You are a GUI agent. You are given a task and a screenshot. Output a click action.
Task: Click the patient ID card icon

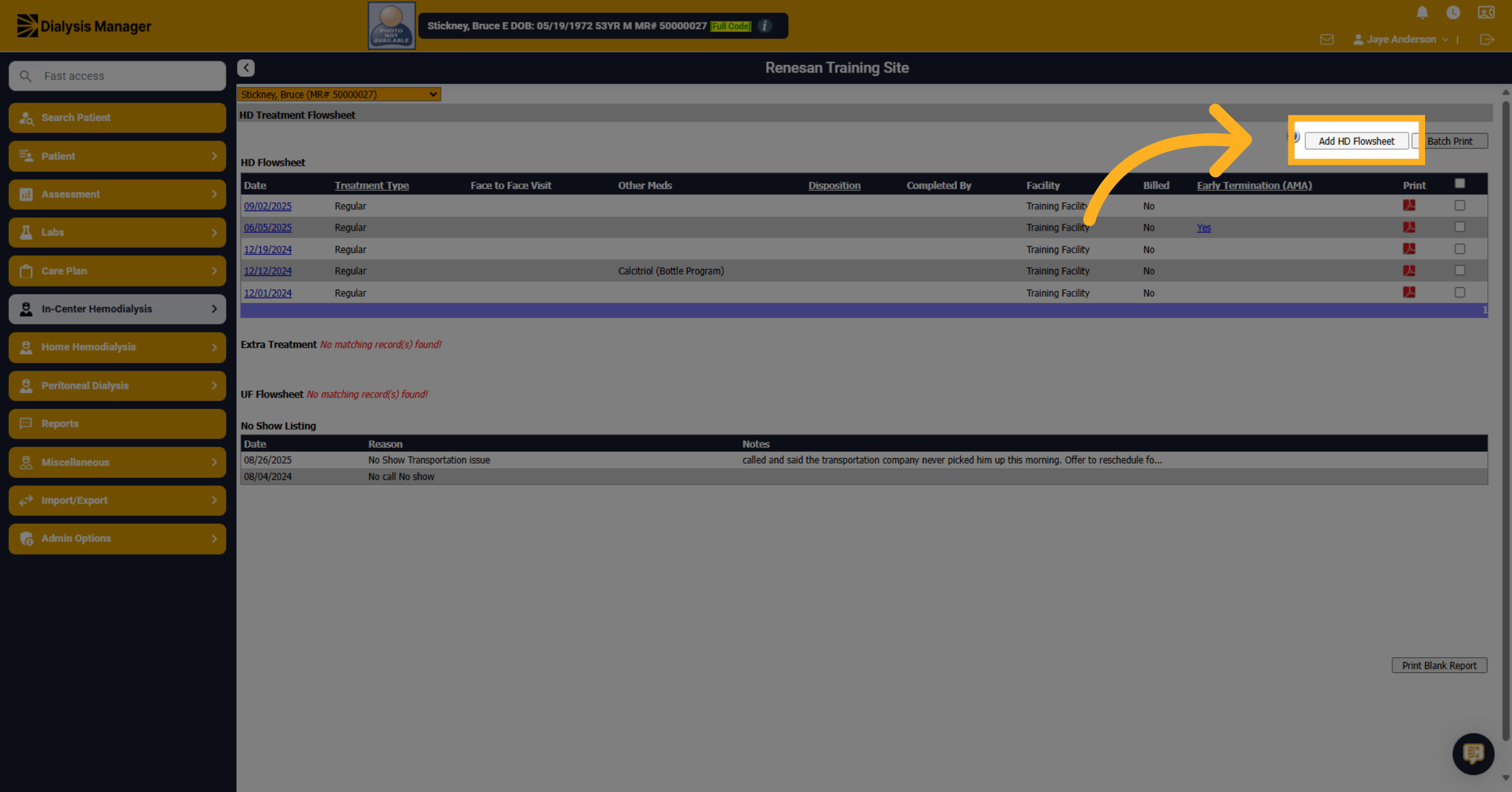click(1486, 13)
